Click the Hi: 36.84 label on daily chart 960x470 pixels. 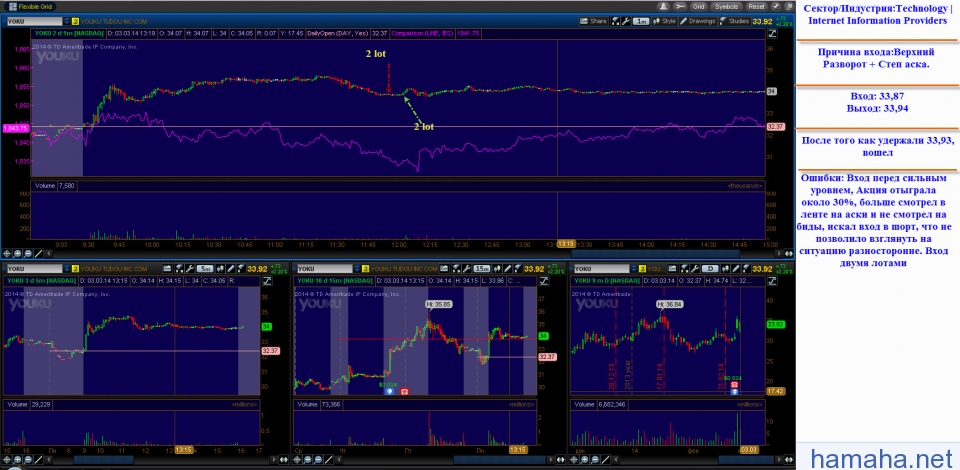[x=669, y=303]
